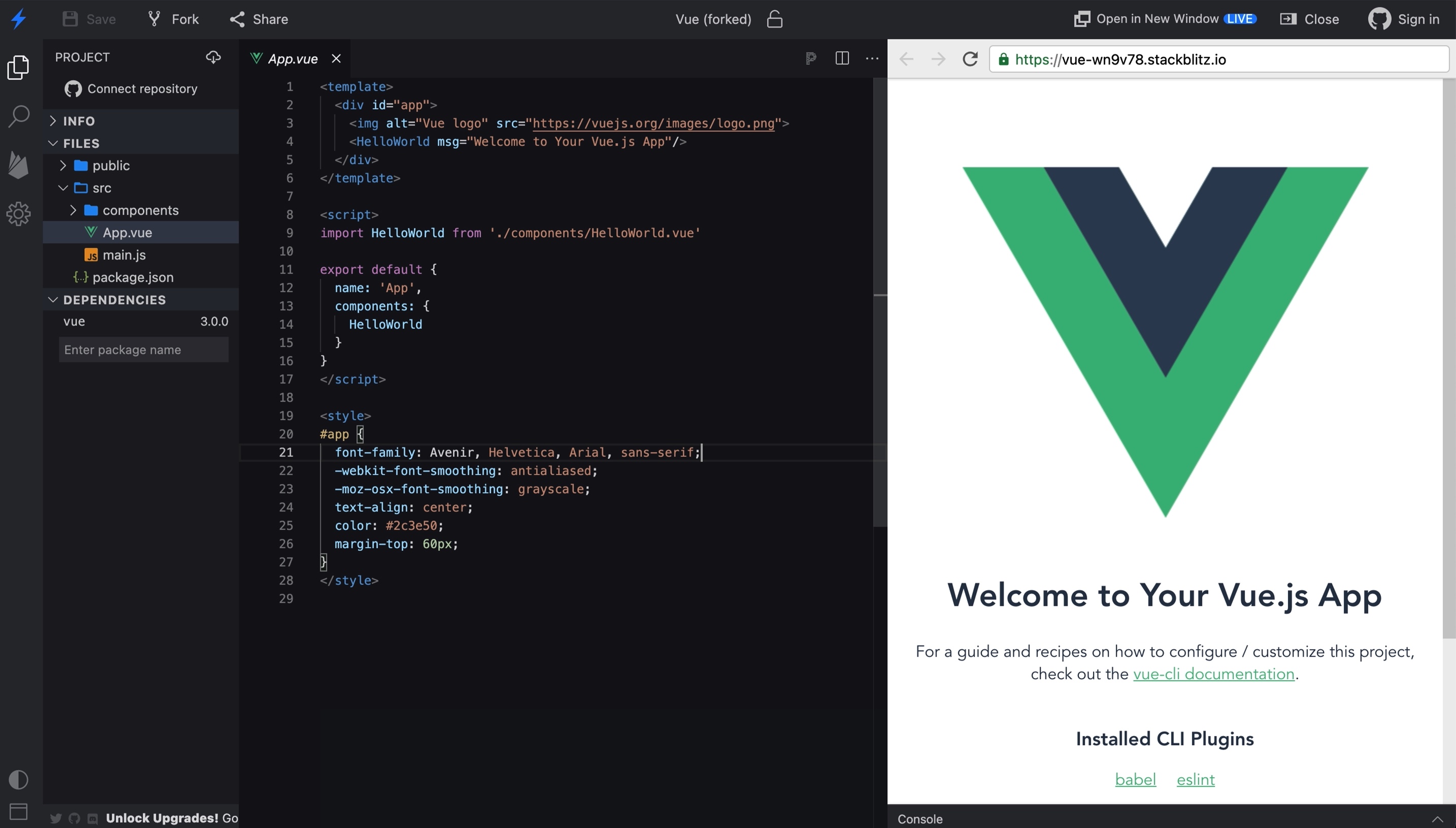Open the Firebase icon in activity bar
1456x828 pixels.
pyautogui.click(x=18, y=165)
